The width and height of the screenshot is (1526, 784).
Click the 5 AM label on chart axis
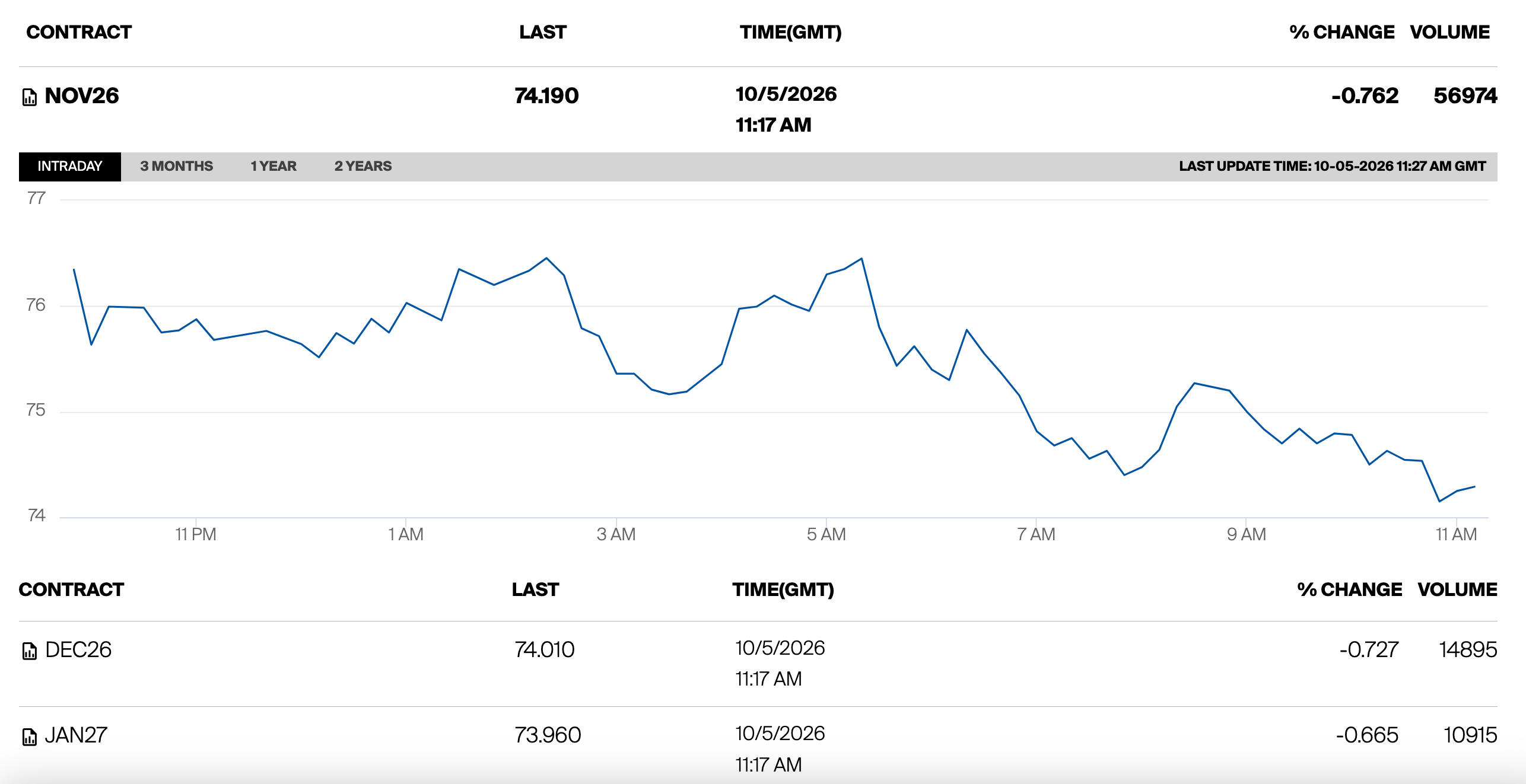[x=826, y=534]
